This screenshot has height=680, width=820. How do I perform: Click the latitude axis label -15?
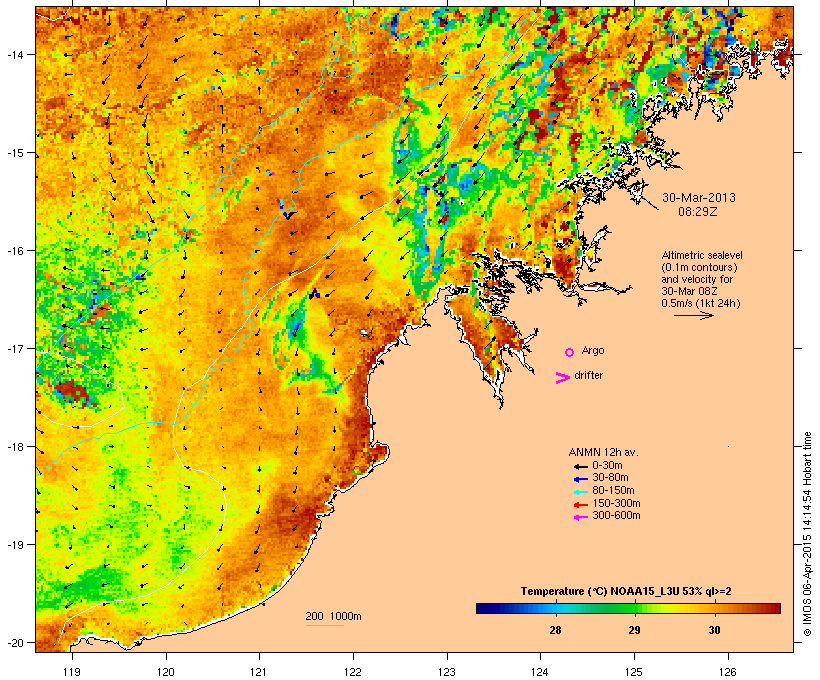point(15,153)
